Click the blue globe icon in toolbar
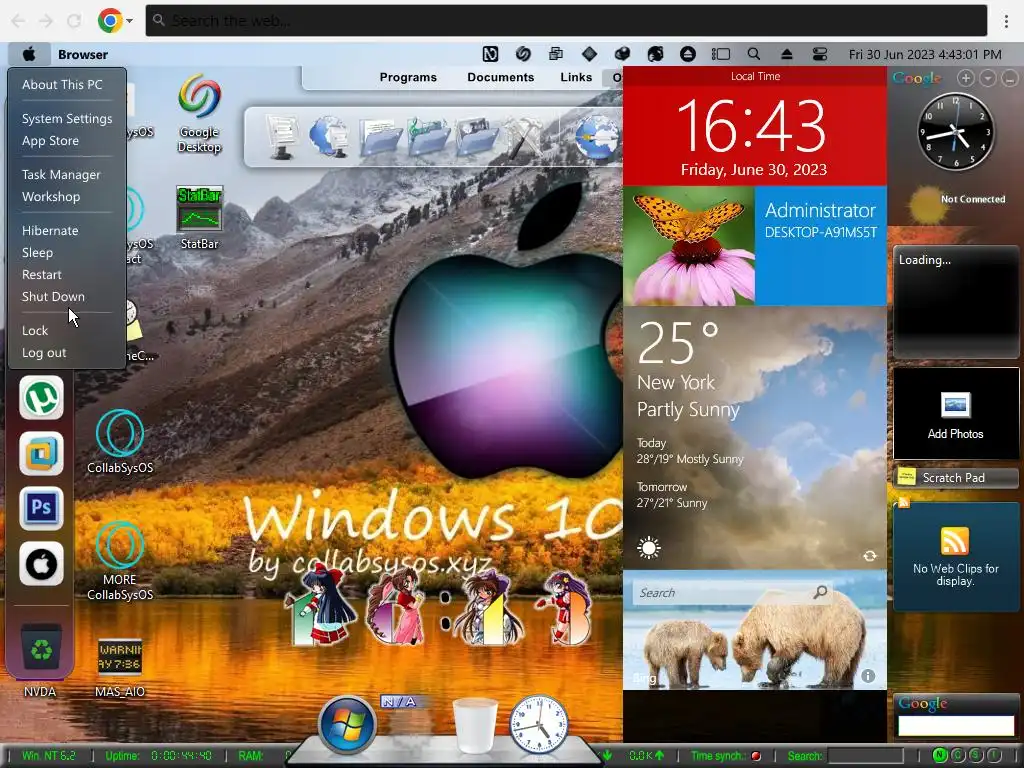Image resolution: width=1024 pixels, height=768 pixels. click(x=597, y=137)
